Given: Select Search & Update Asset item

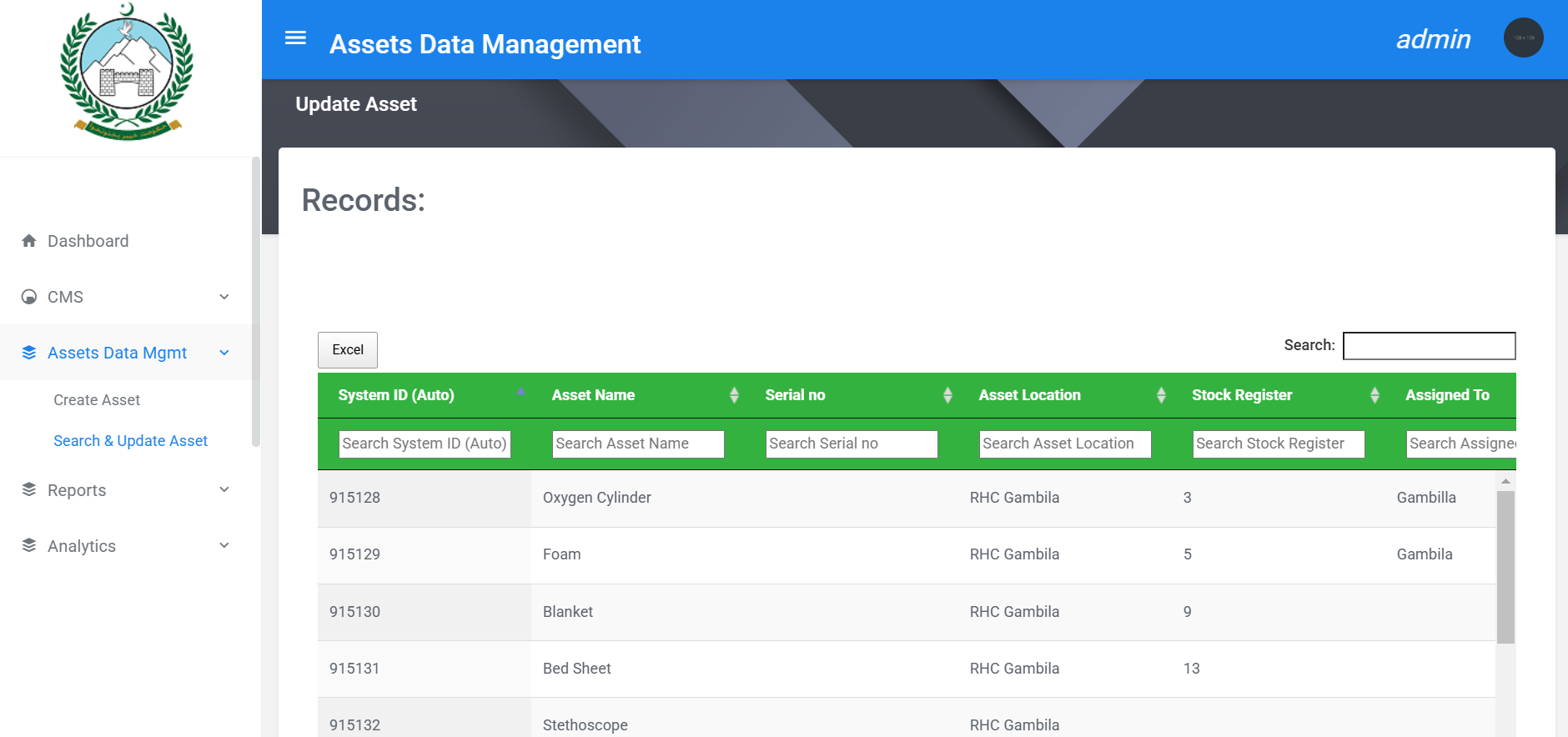Looking at the screenshot, I should point(130,441).
